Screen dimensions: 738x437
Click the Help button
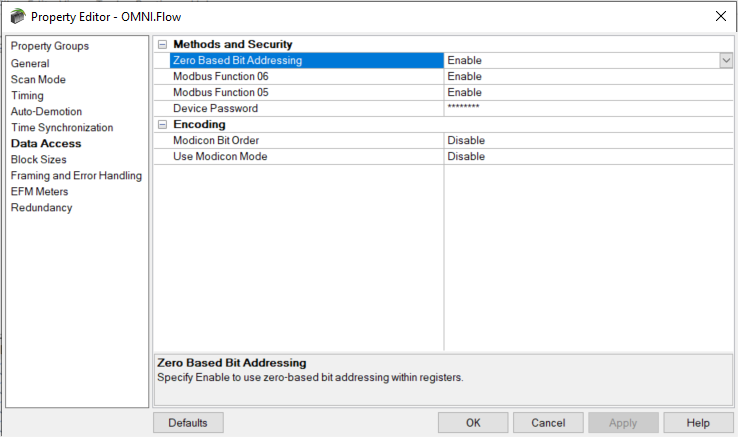[x=698, y=423]
